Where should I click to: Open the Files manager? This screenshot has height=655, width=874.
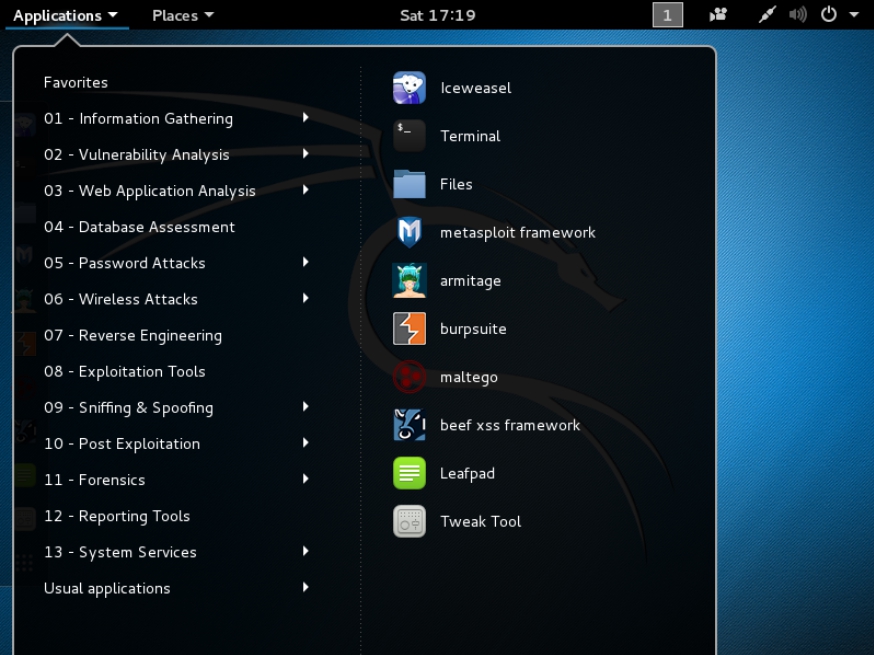tap(456, 184)
